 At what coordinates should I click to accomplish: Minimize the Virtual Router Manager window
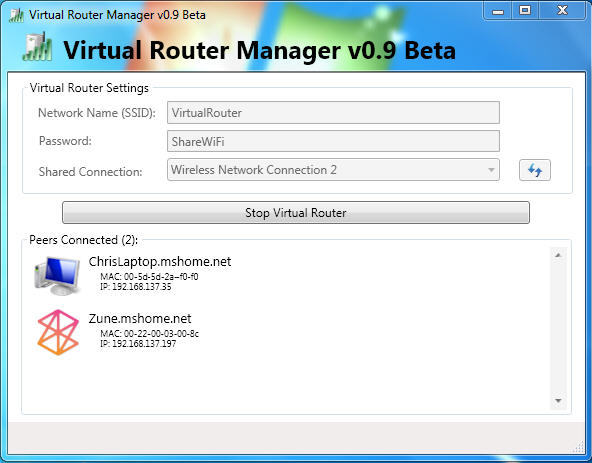click(498, 11)
